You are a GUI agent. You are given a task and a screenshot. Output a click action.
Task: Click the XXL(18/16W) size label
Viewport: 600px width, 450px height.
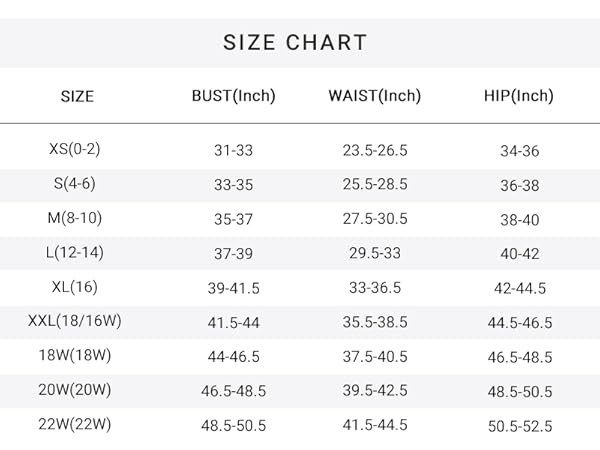click(x=75, y=321)
